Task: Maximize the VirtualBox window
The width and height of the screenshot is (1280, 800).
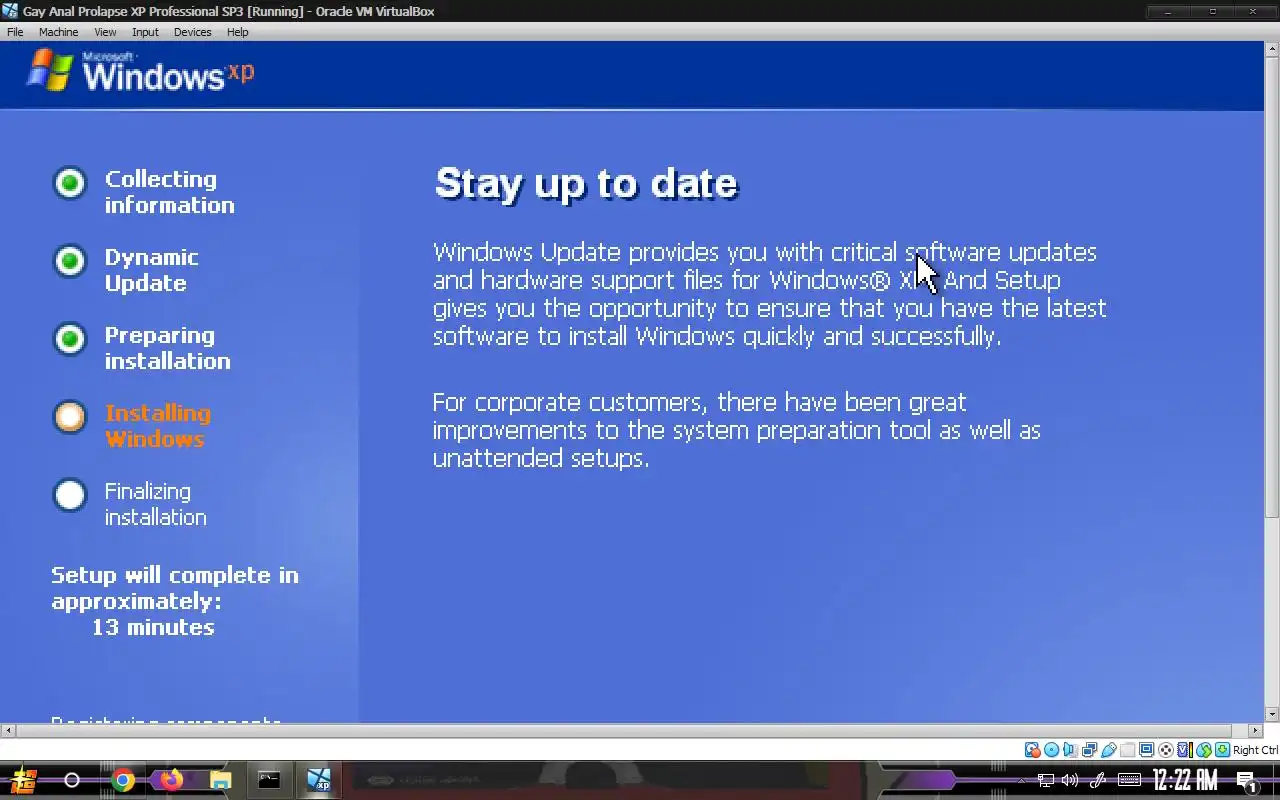Action: (x=1212, y=11)
